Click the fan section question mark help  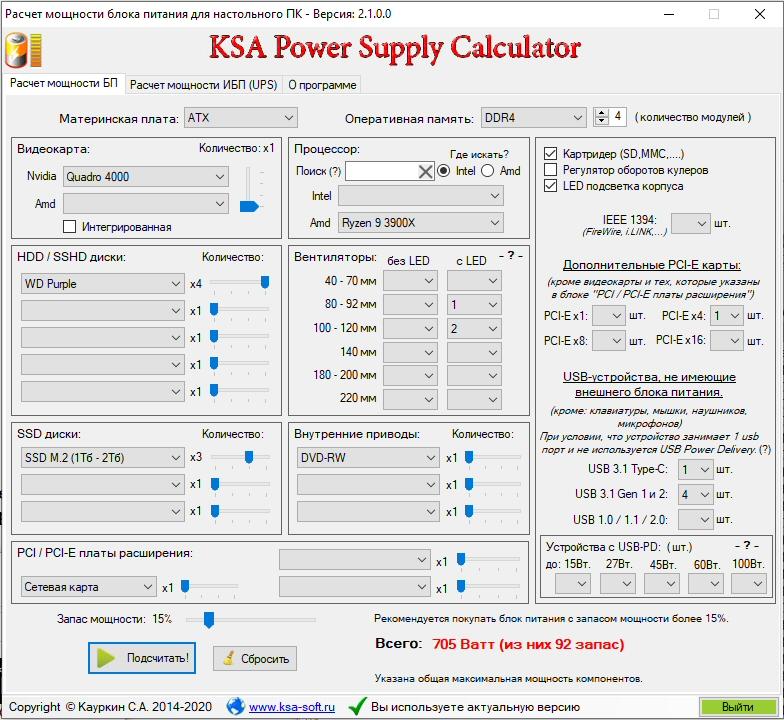coord(510,255)
